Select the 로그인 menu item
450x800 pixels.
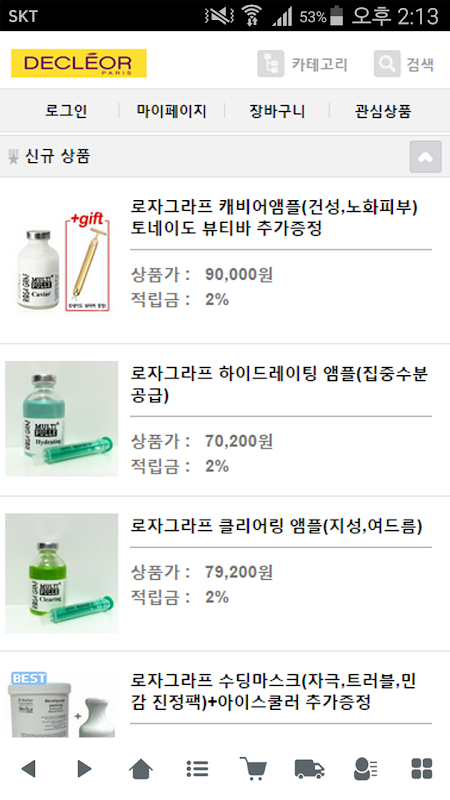pos(66,111)
